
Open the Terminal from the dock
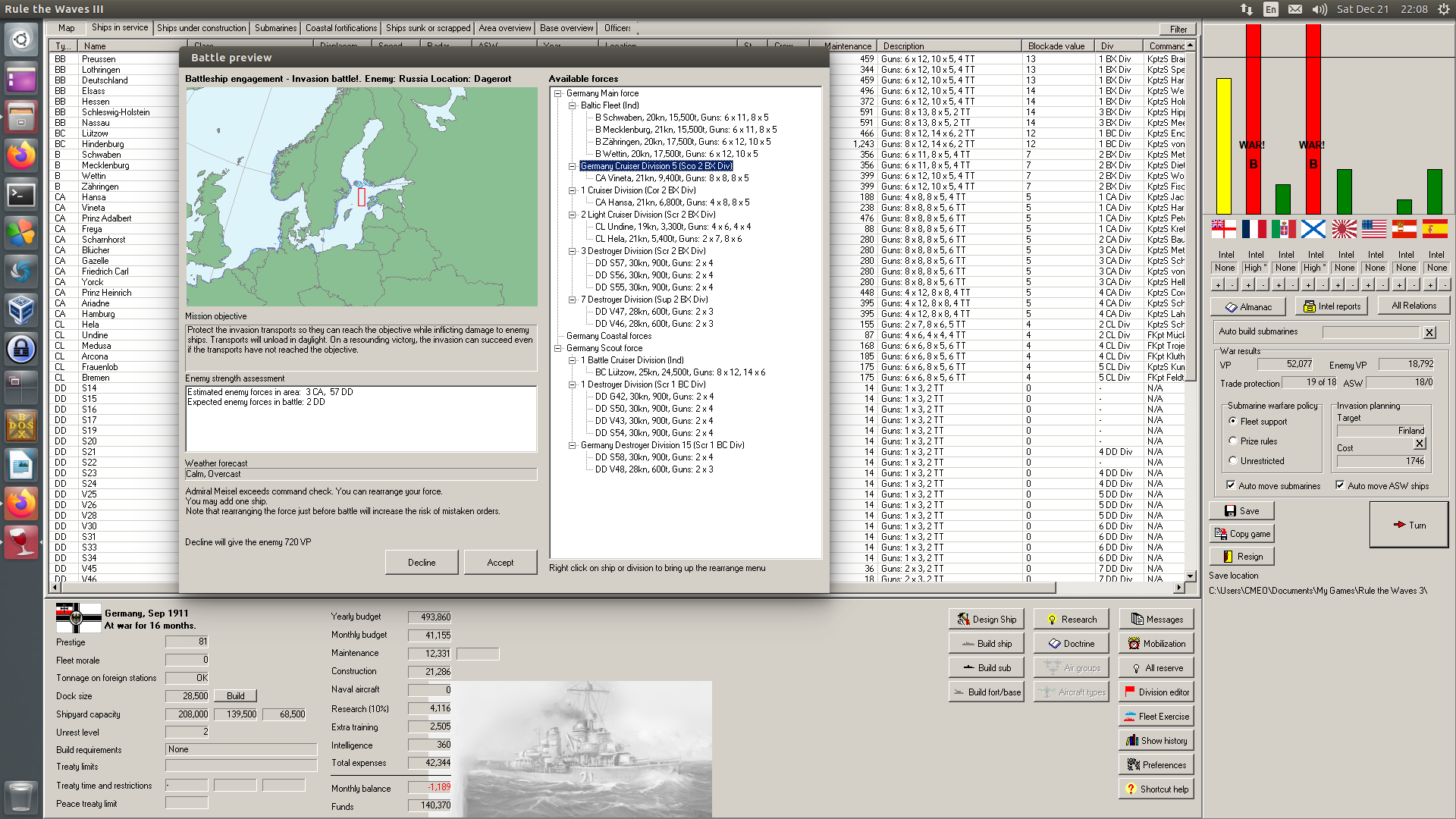click(x=21, y=195)
